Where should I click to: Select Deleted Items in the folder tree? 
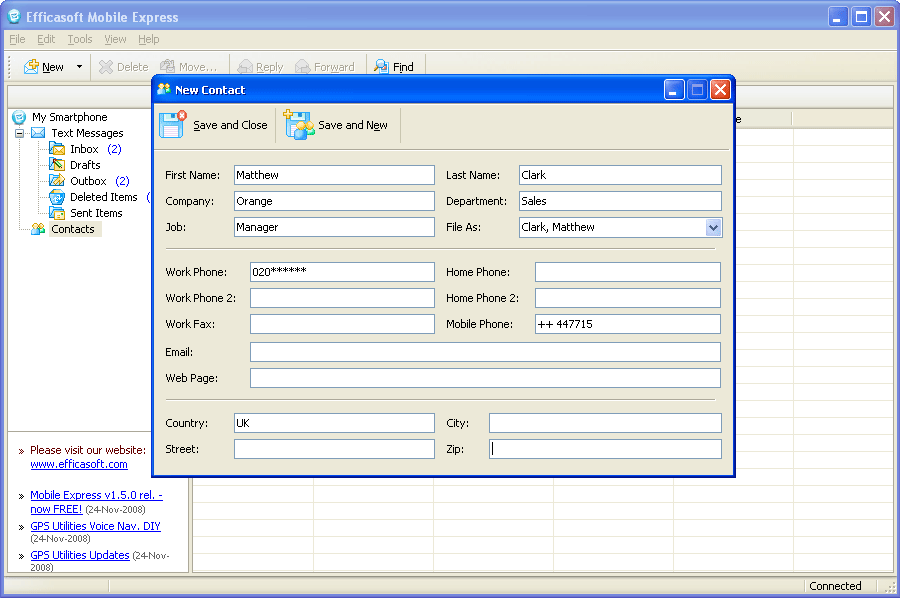(104, 197)
